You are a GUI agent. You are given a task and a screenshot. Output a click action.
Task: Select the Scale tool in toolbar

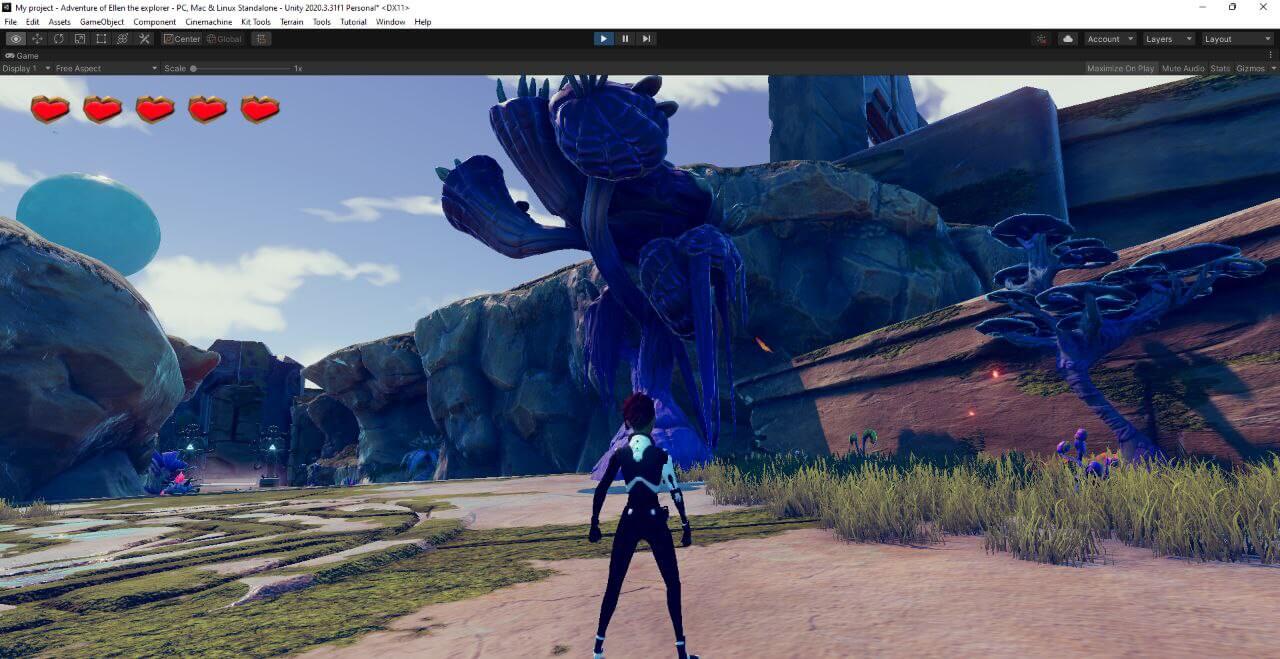[80, 39]
